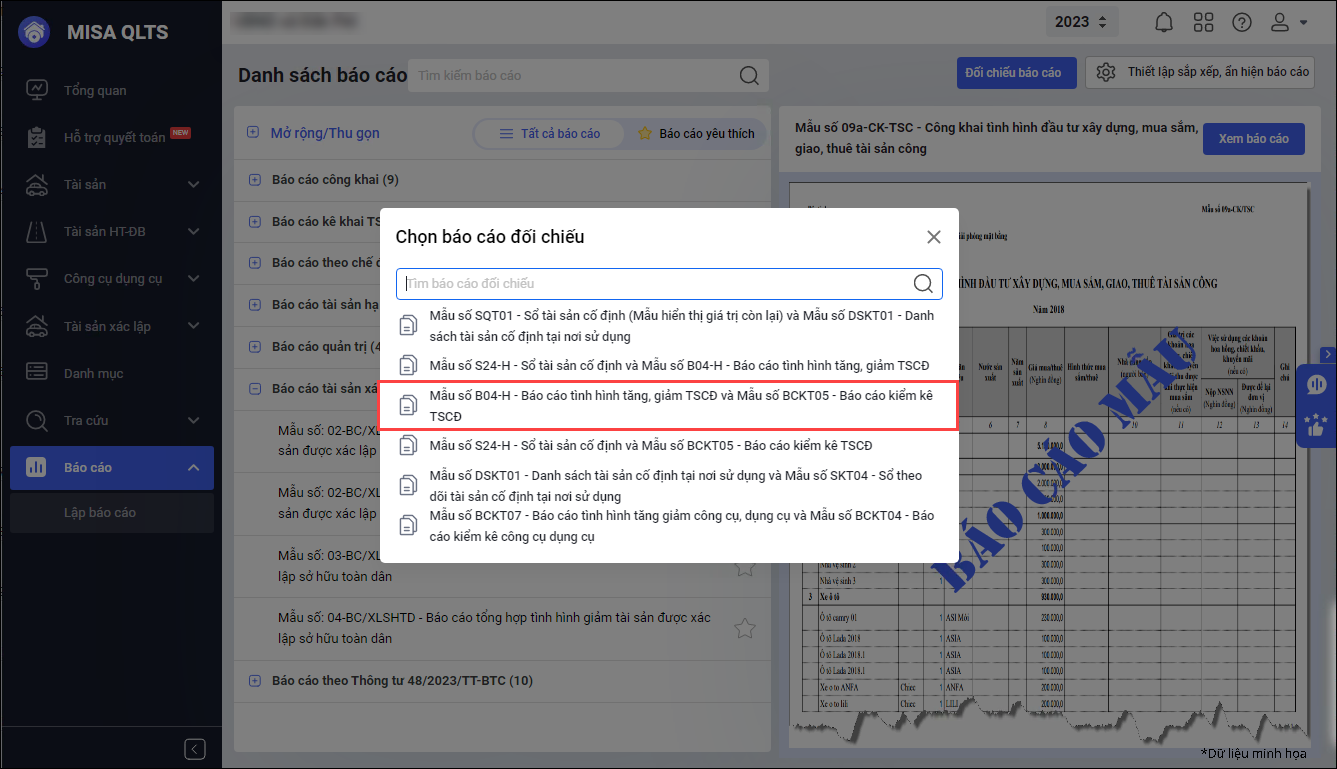Viewport: 1337px width, 769px height.
Task: Select 'Mẫu số S24-H ... và Mẫu số BCKT05' row
Action: tap(669, 445)
